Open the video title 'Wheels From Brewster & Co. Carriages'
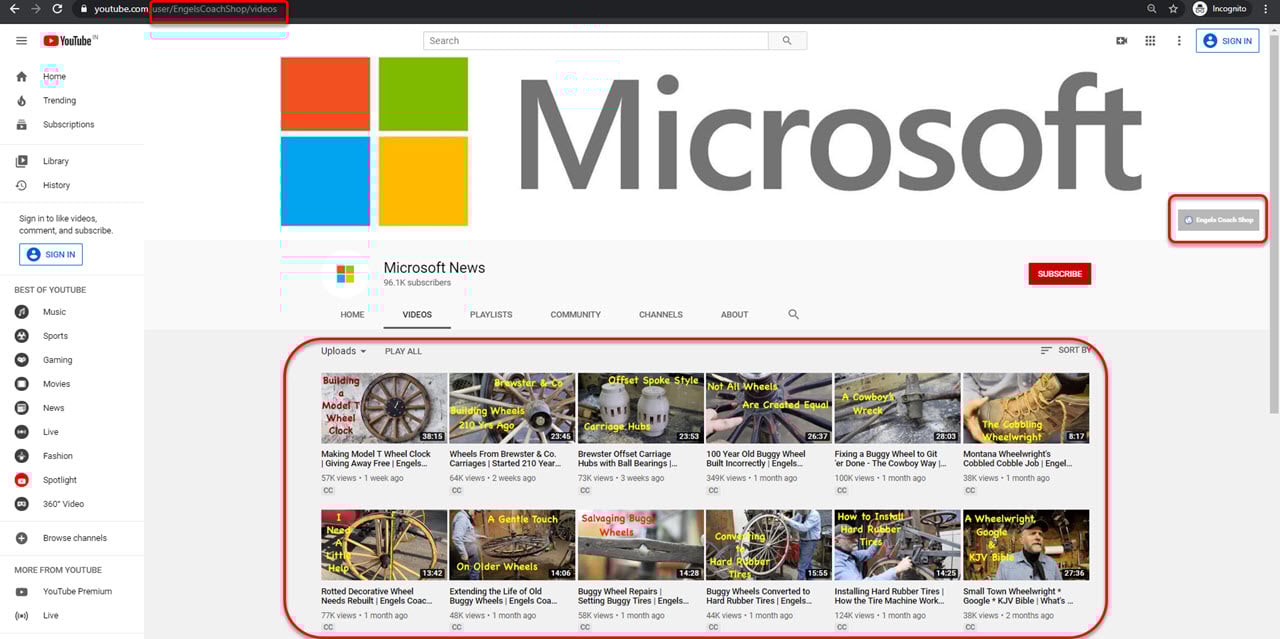Screen dimensions: 1280x639 tap(505, 459)
